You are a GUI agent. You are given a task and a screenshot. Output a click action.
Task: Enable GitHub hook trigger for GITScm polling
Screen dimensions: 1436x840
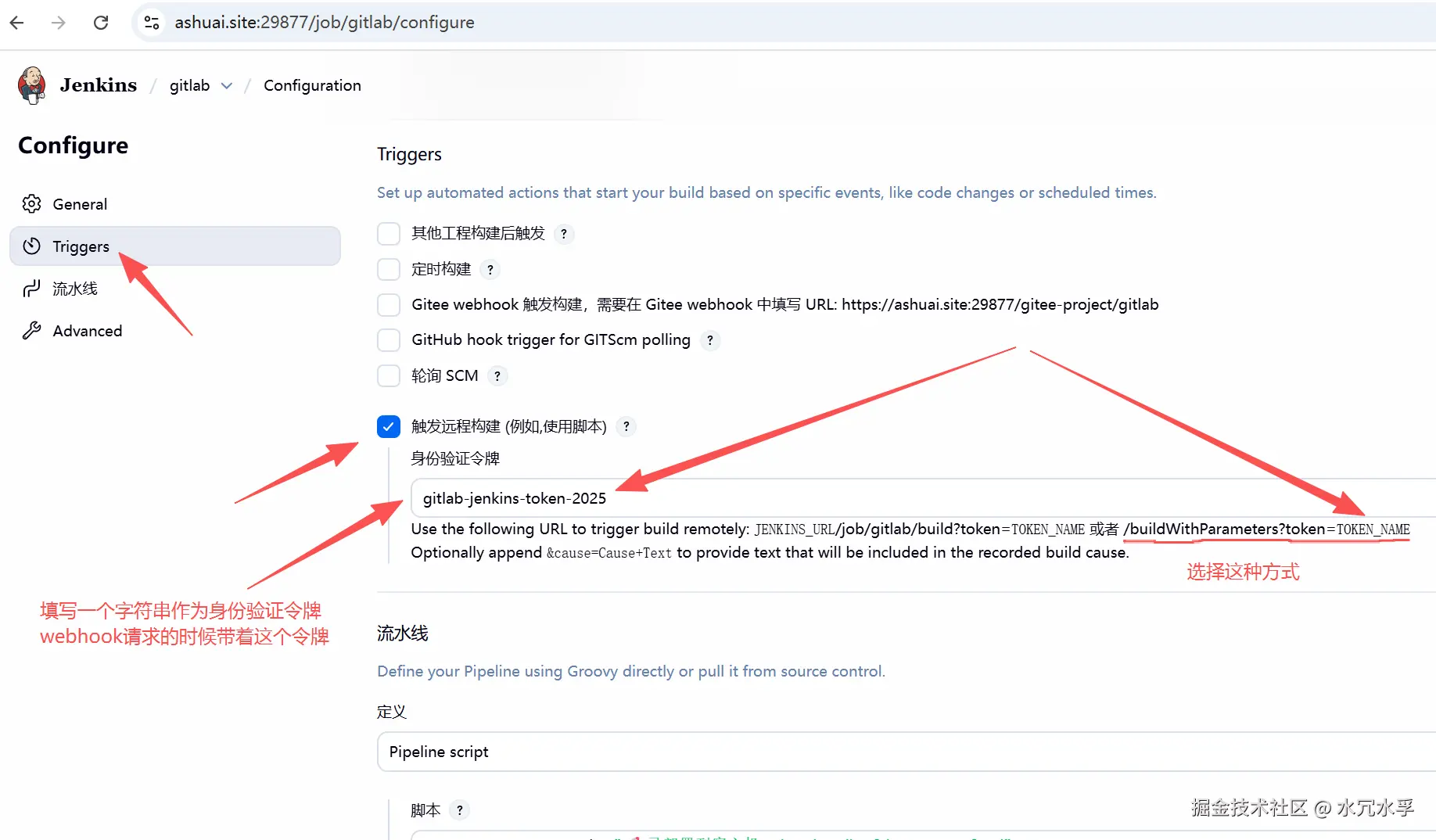pos(389,340)
